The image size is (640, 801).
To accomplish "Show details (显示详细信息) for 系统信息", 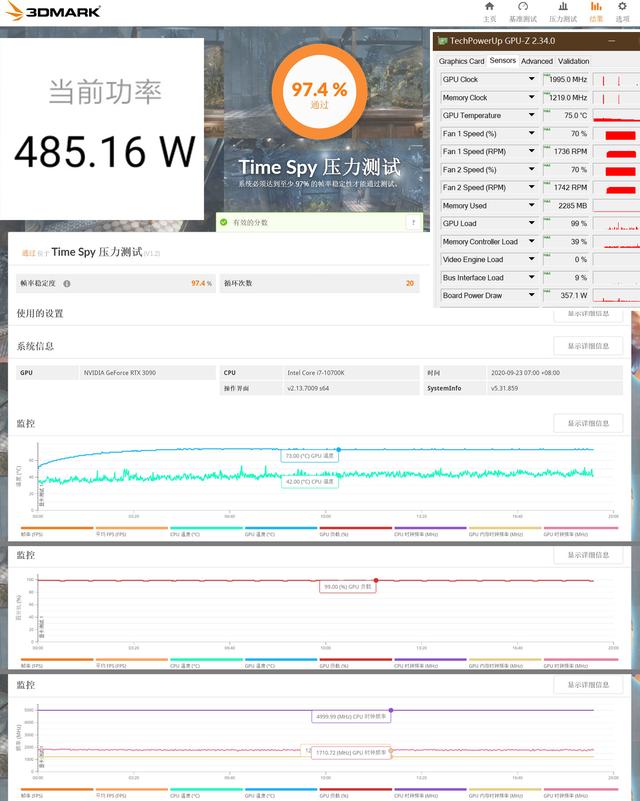I will 588,346.
